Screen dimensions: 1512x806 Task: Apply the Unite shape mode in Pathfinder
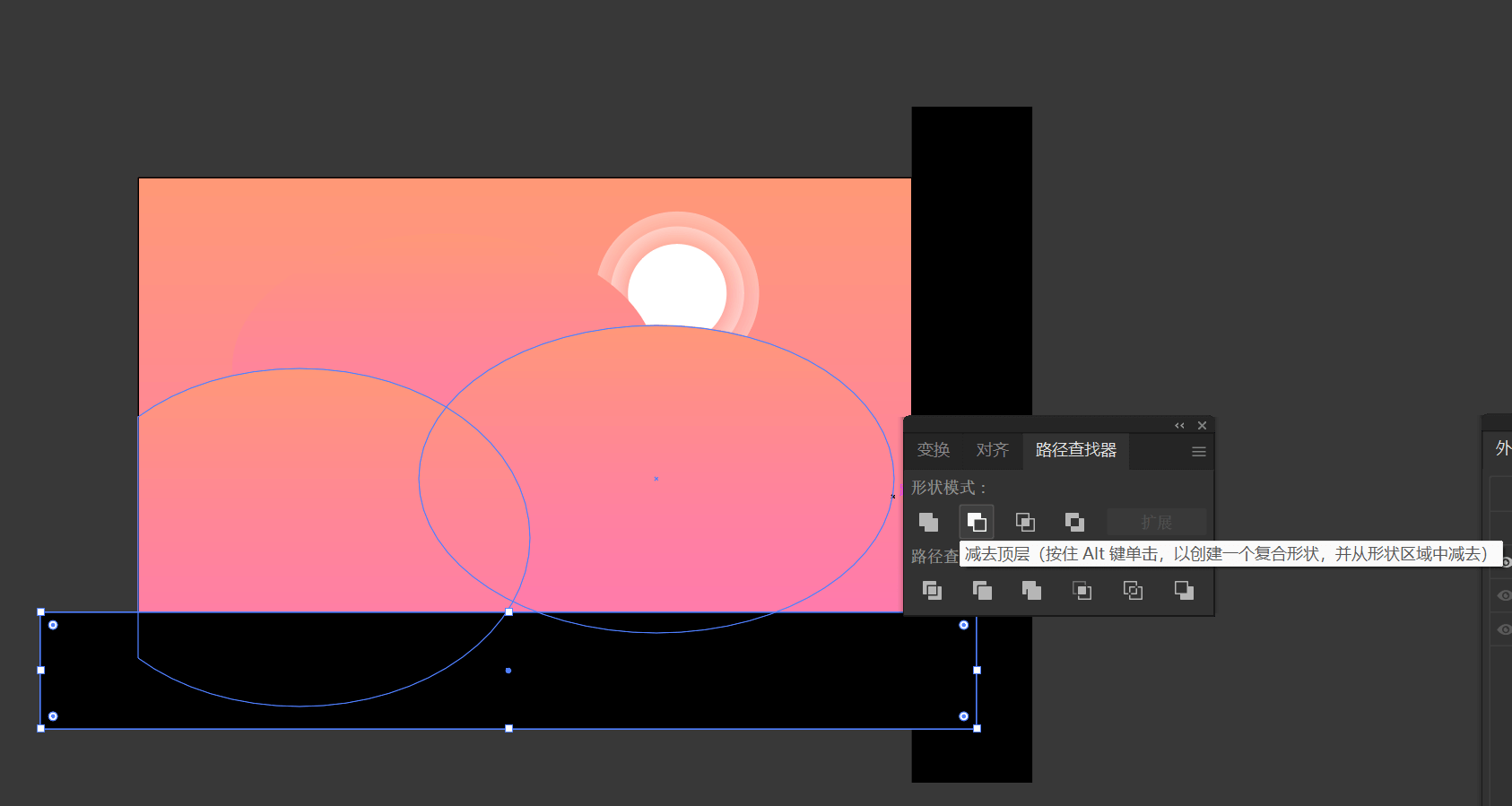tap(928, 522)
